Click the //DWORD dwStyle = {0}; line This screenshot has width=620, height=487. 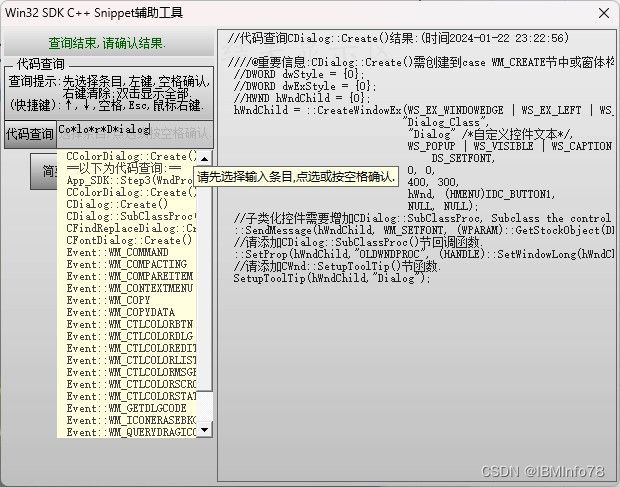[299, 74]
